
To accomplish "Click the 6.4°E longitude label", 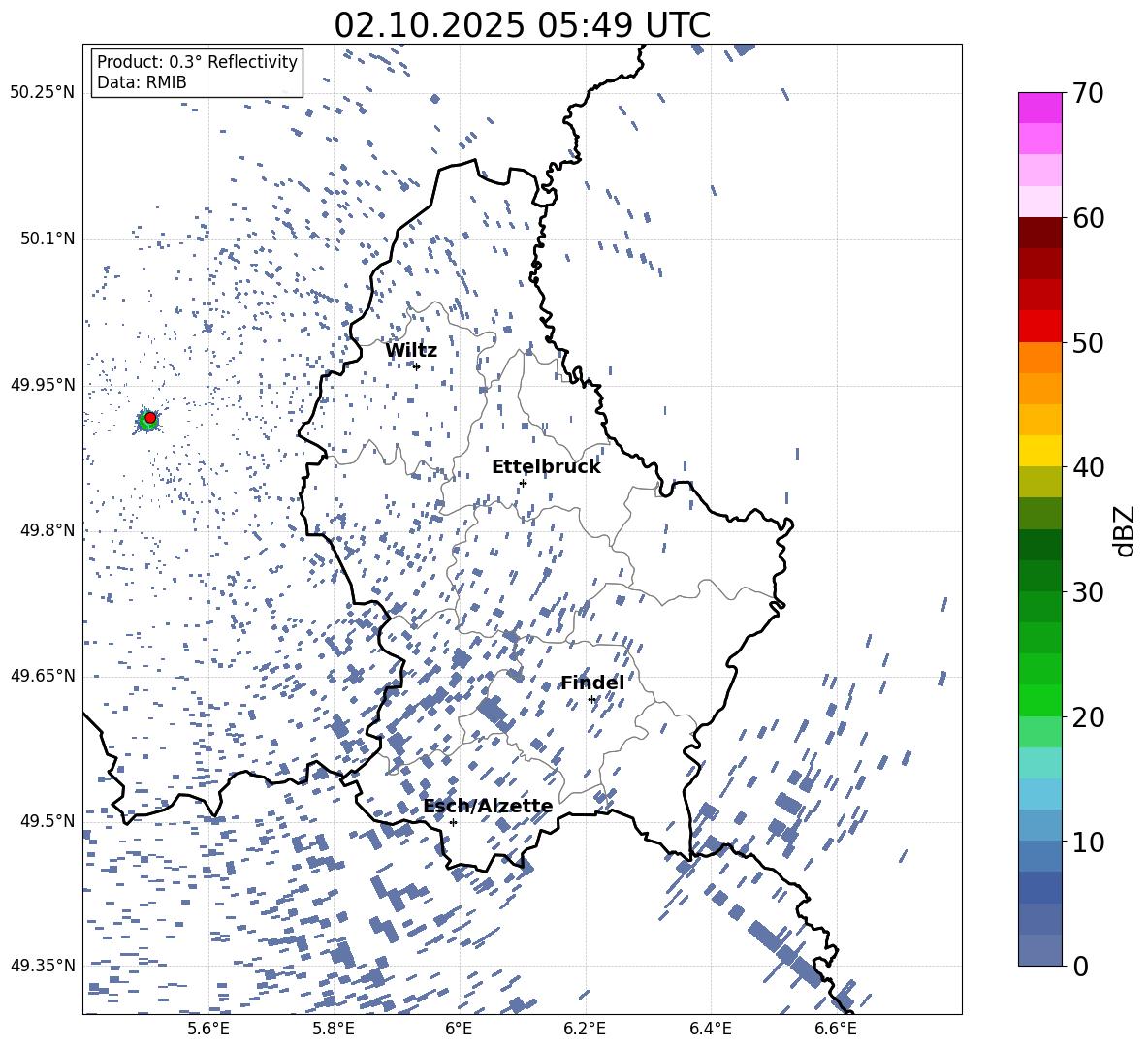I will (x=711, y=1029).
